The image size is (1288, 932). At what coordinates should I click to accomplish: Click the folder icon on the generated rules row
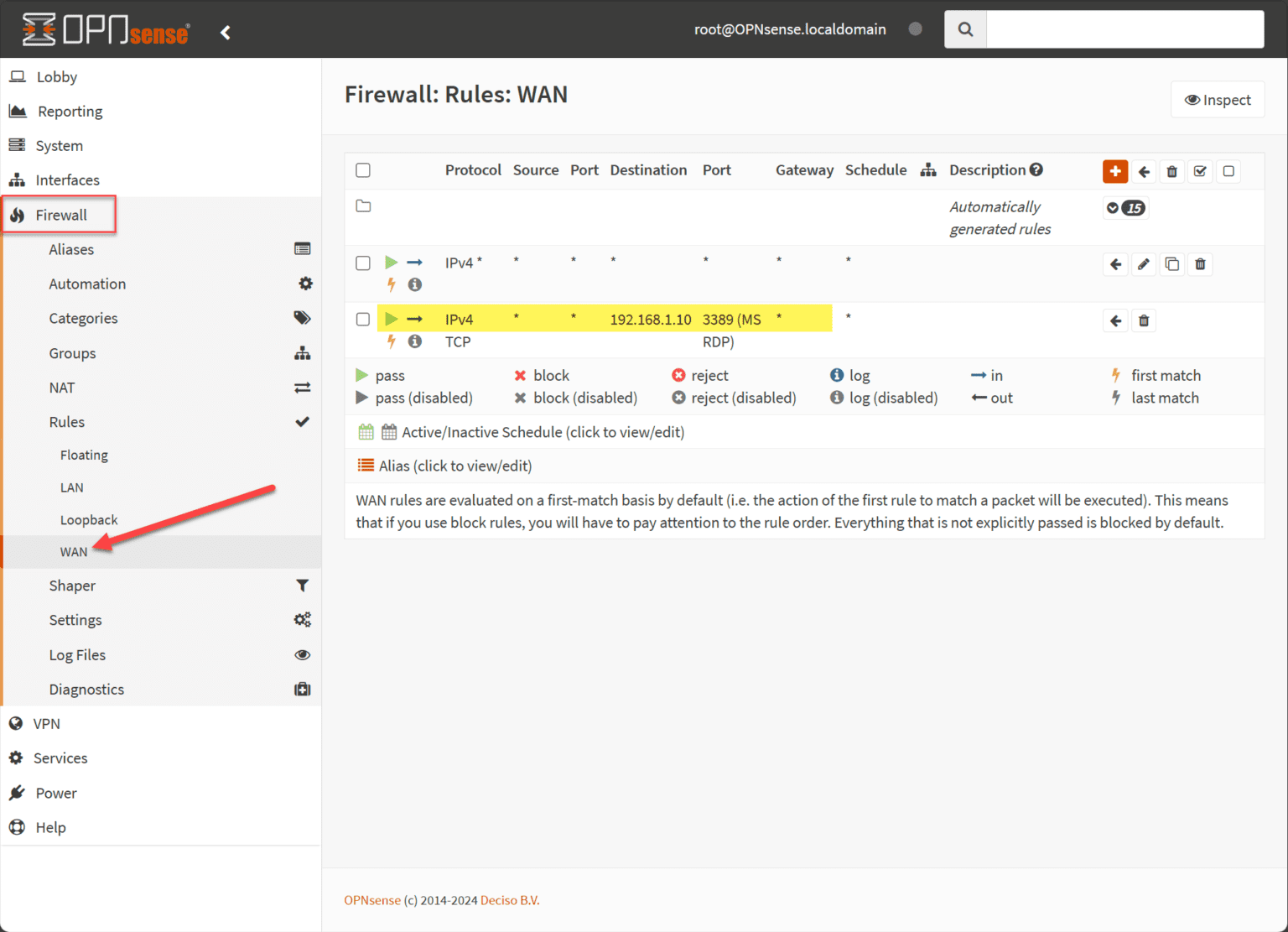[x=363, y=205]
